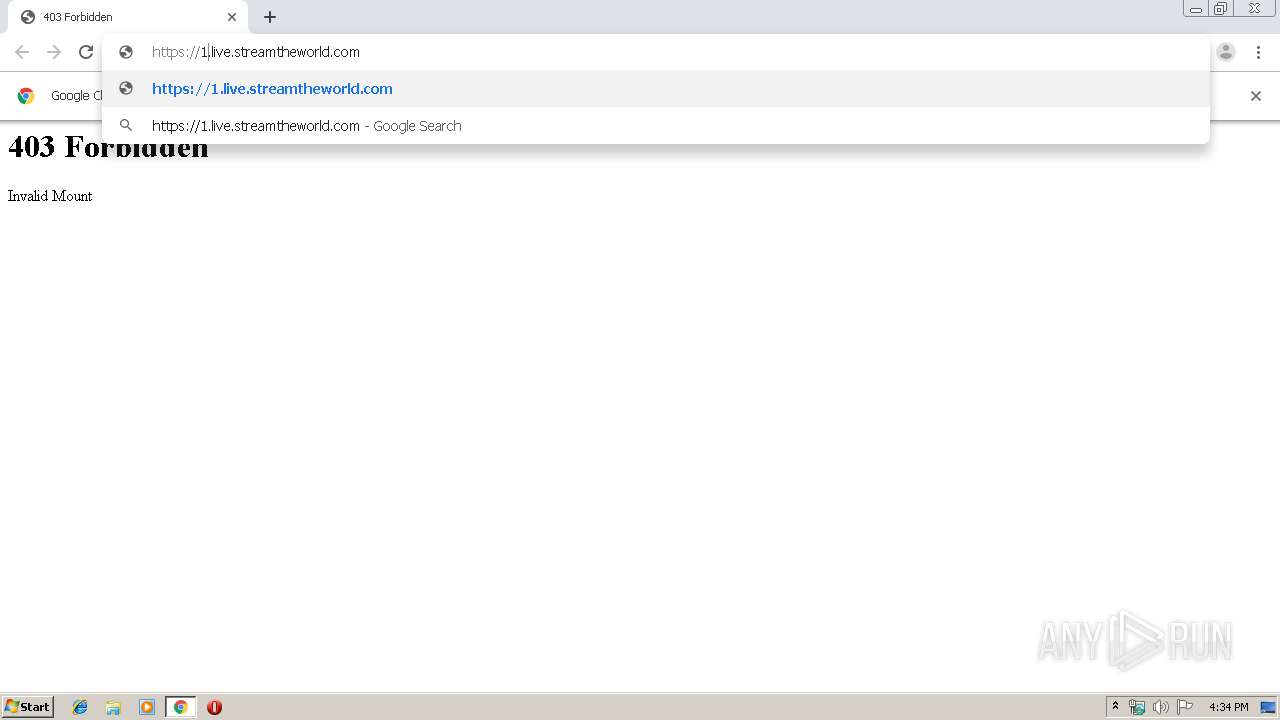1280x720 pixels.
Task: Open Windows Explorer folder on taskbar
Action: 113,707
